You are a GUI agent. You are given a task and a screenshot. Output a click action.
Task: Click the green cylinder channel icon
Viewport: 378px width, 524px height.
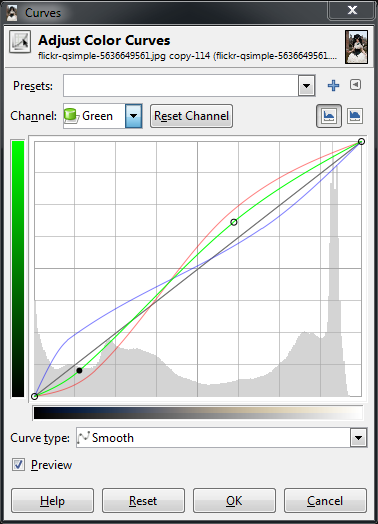click(71, 116)
